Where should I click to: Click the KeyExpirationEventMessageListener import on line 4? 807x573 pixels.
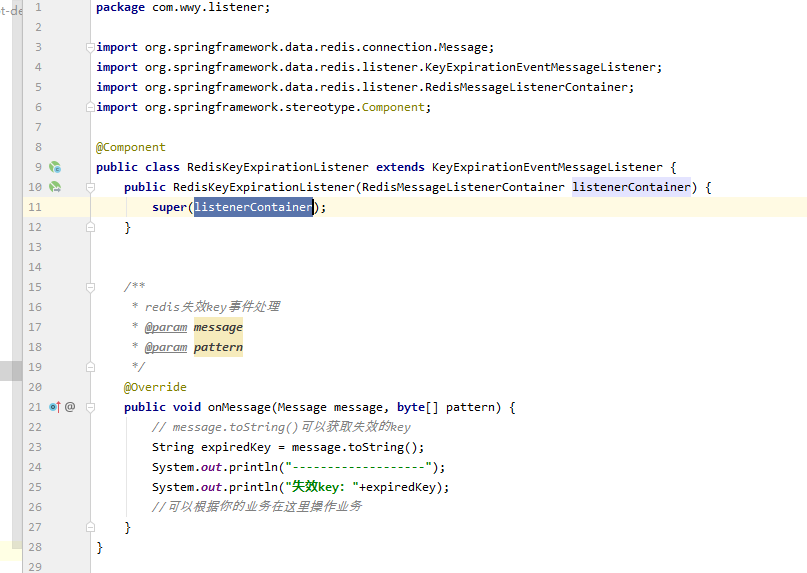[x=540, y=67]
